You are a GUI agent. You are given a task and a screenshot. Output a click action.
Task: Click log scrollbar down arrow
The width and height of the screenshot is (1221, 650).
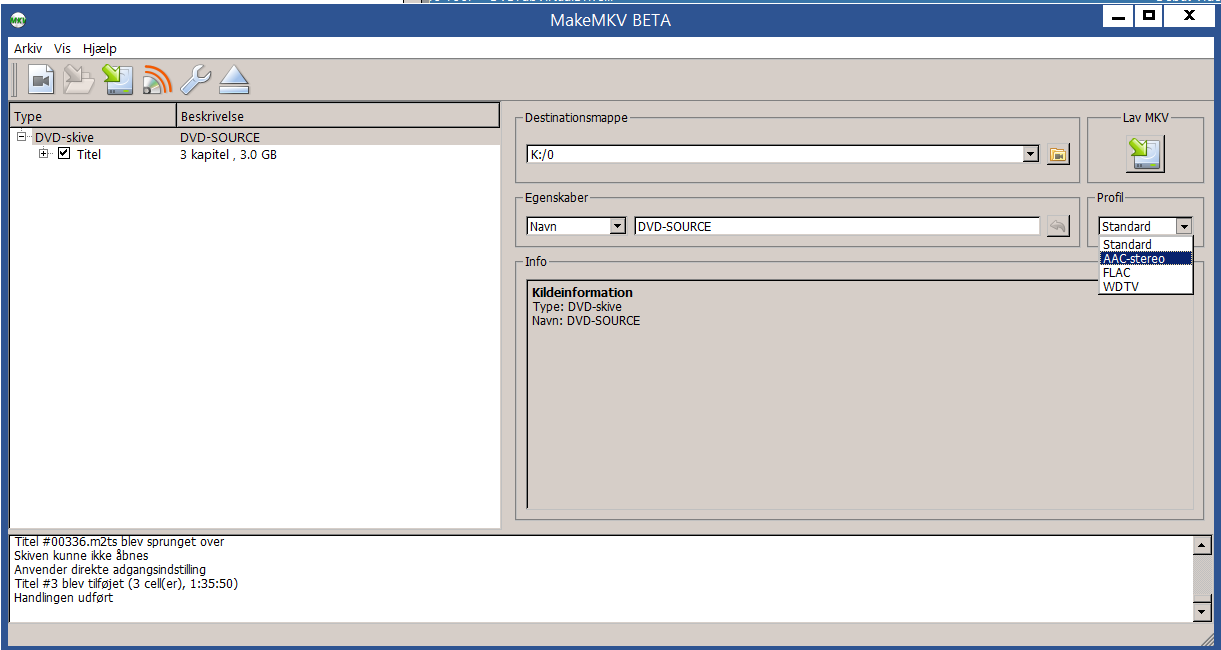click(1203, 611)
